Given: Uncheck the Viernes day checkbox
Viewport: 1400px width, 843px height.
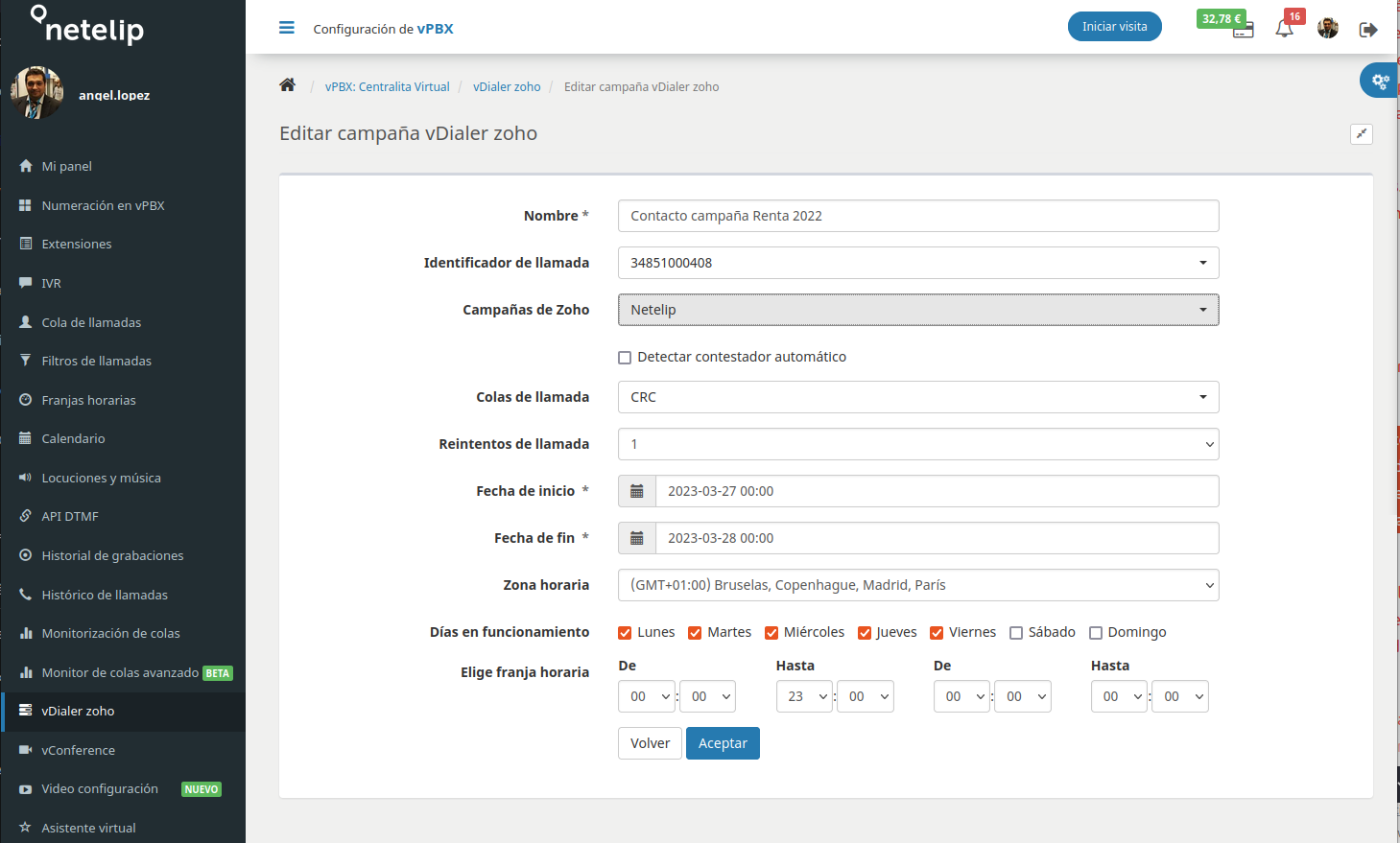Looking at the screenshot, I should click(x=937, y=633).
